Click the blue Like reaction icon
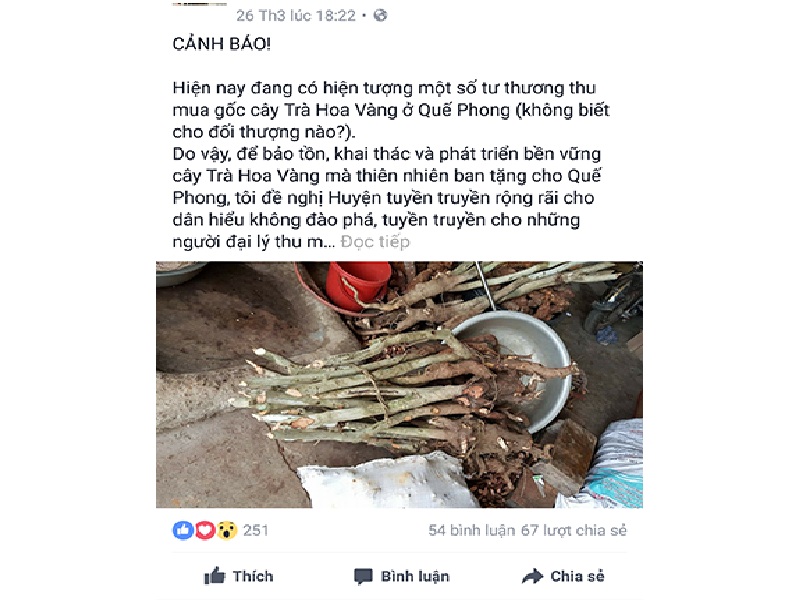This screenshot has height=600, width=800. point(183,531)
